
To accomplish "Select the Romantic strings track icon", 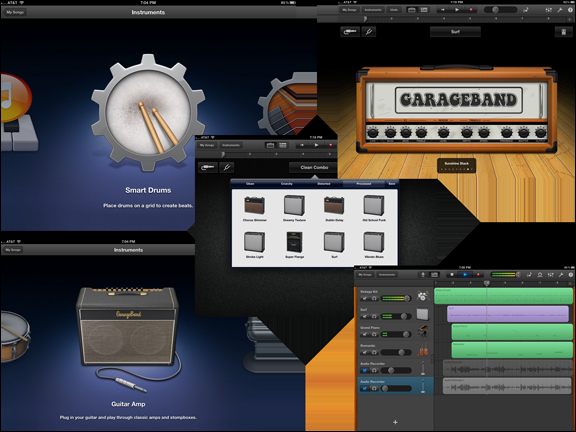I will (x=423, y=350).
